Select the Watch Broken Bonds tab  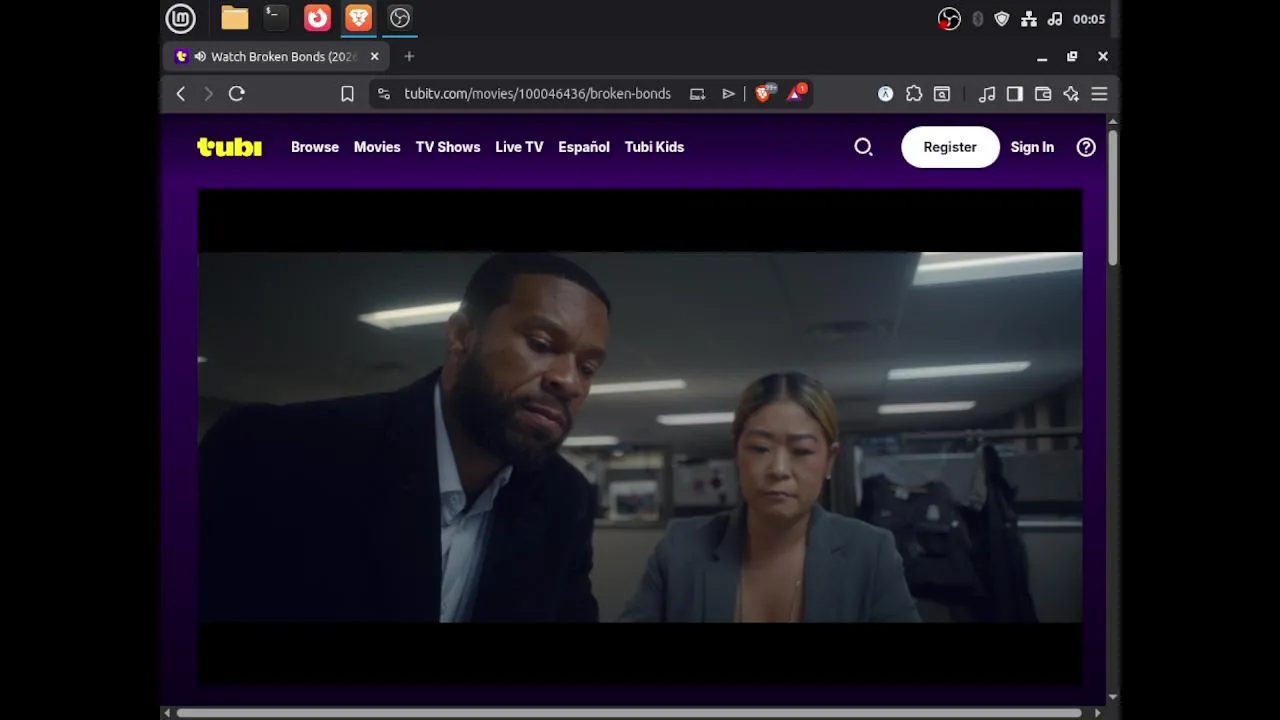pyautogui.click(x=276, y=57)
